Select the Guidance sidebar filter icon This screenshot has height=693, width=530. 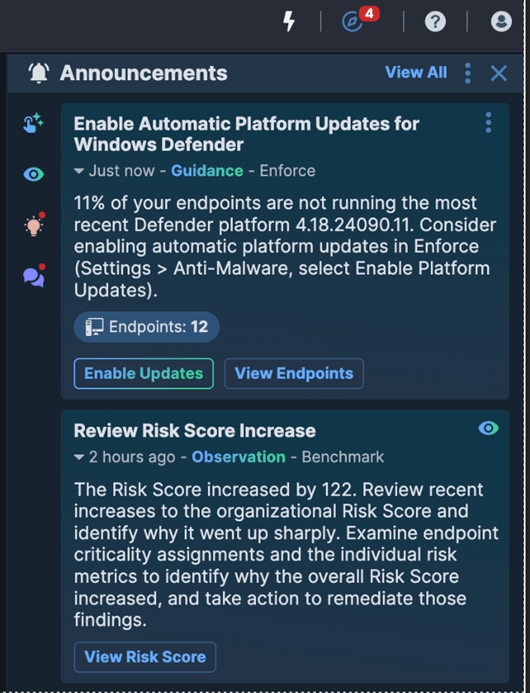tap(33, 123)
